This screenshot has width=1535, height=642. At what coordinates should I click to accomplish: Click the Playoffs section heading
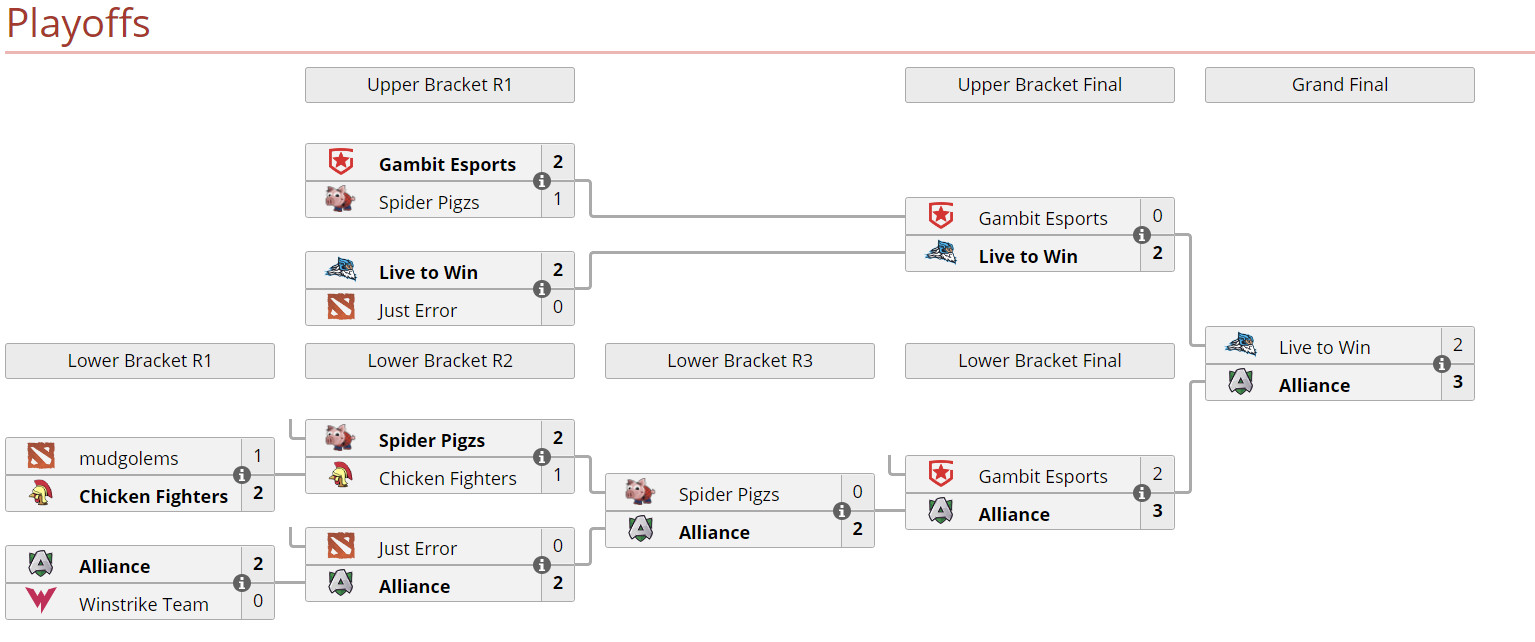[x=78, y=24]
